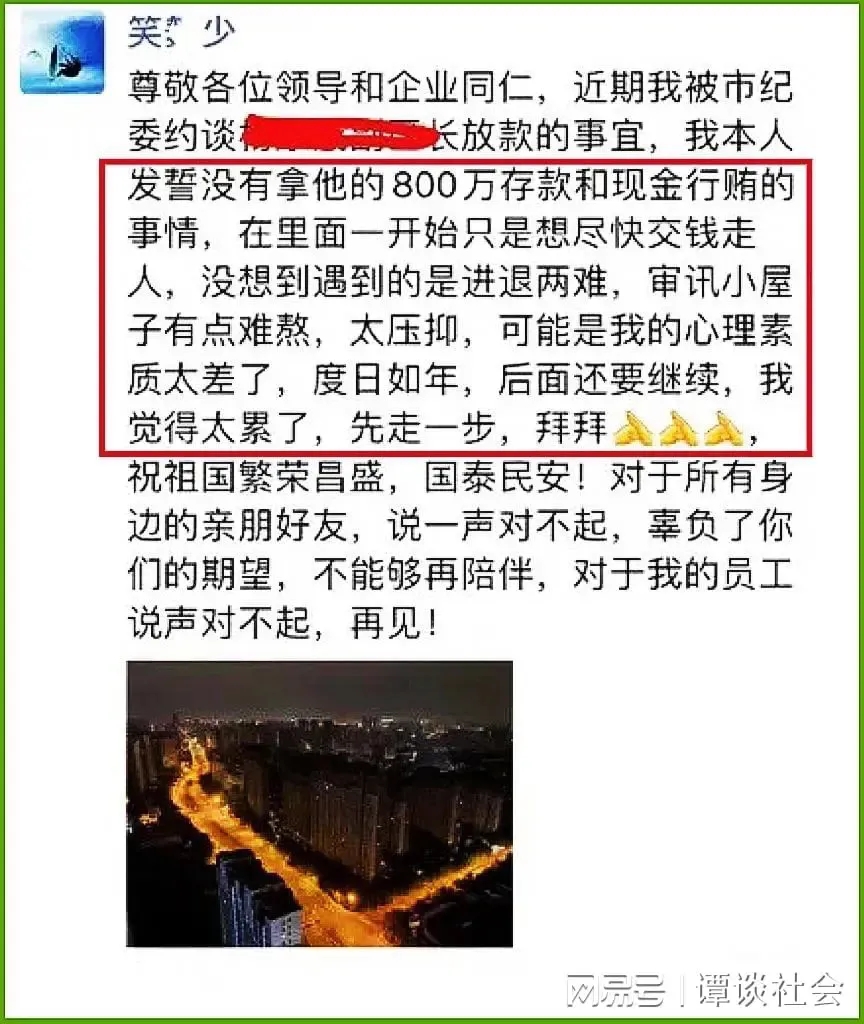Click the closing words 再见！
The width and height of the screenshot is (864, 1024).
[393, 624]
